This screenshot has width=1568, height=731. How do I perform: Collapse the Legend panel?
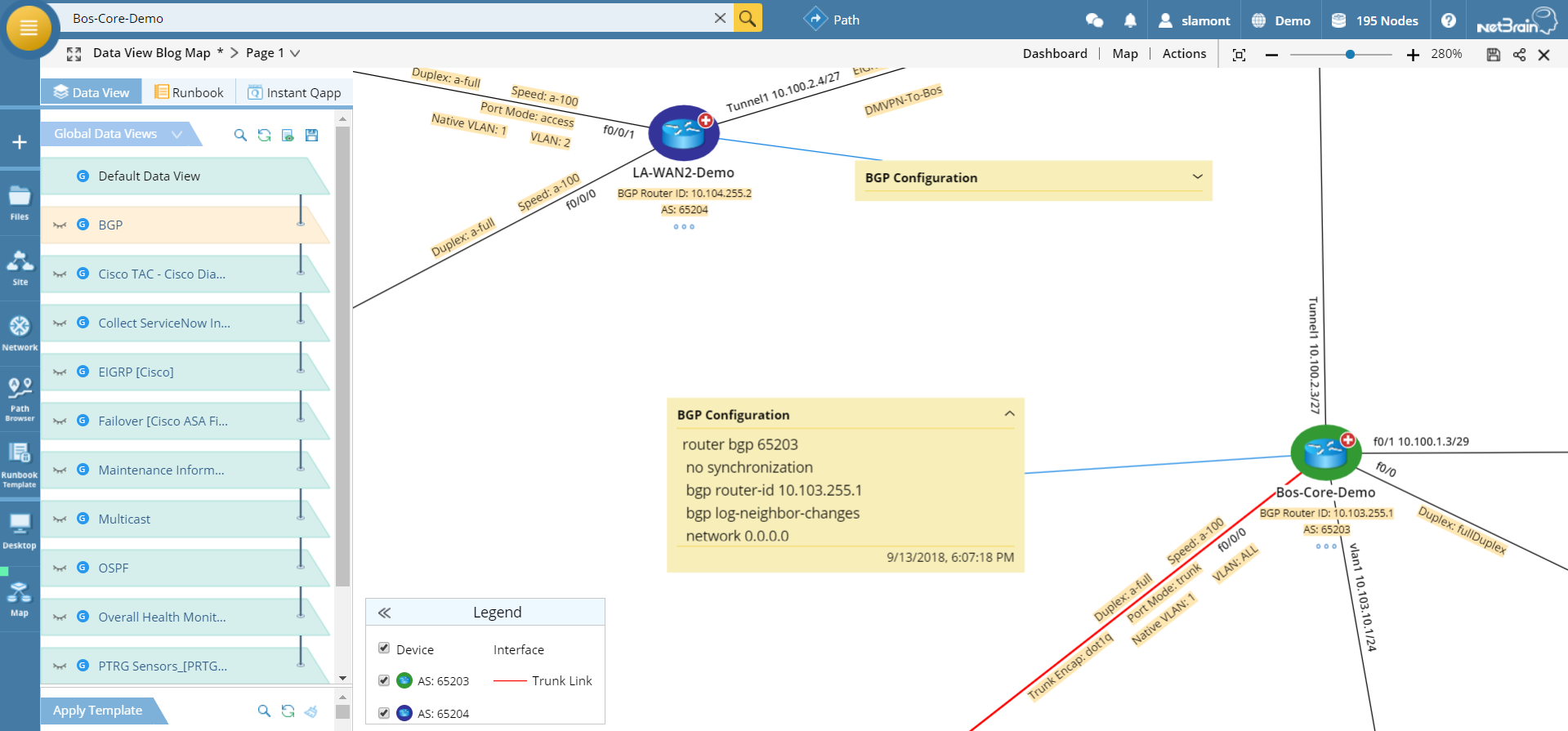(x=384, y=613)
